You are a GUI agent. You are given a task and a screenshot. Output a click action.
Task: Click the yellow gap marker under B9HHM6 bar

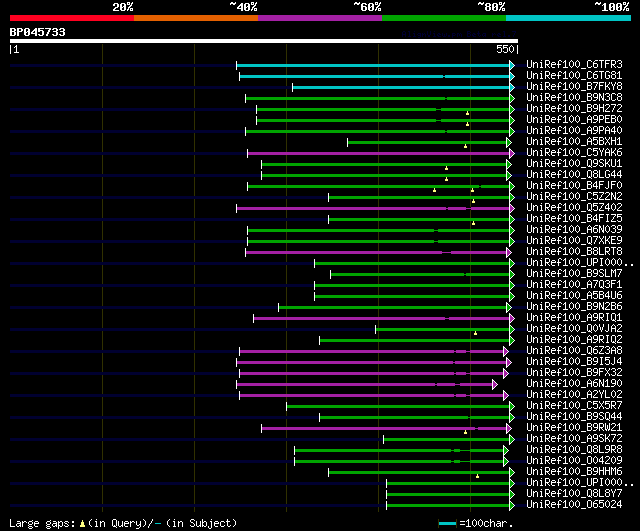pyautogui.click(x=478, y=476)
